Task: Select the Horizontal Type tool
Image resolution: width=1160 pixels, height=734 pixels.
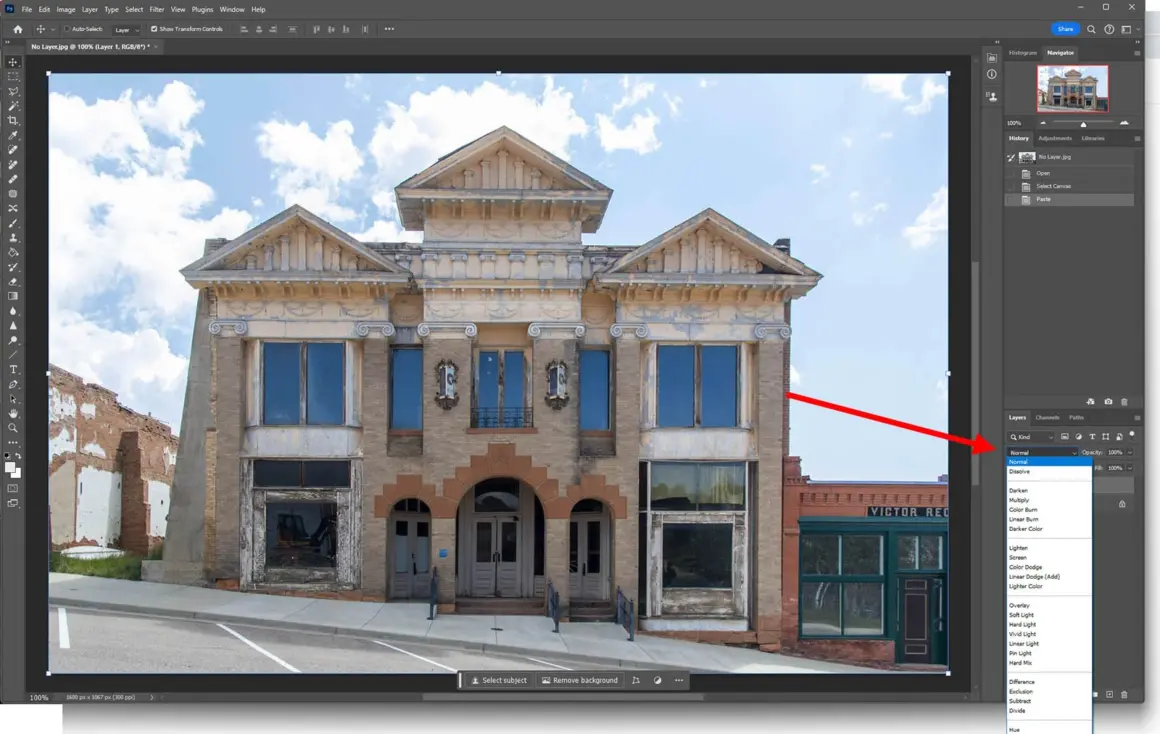Action: click(13, 370)
